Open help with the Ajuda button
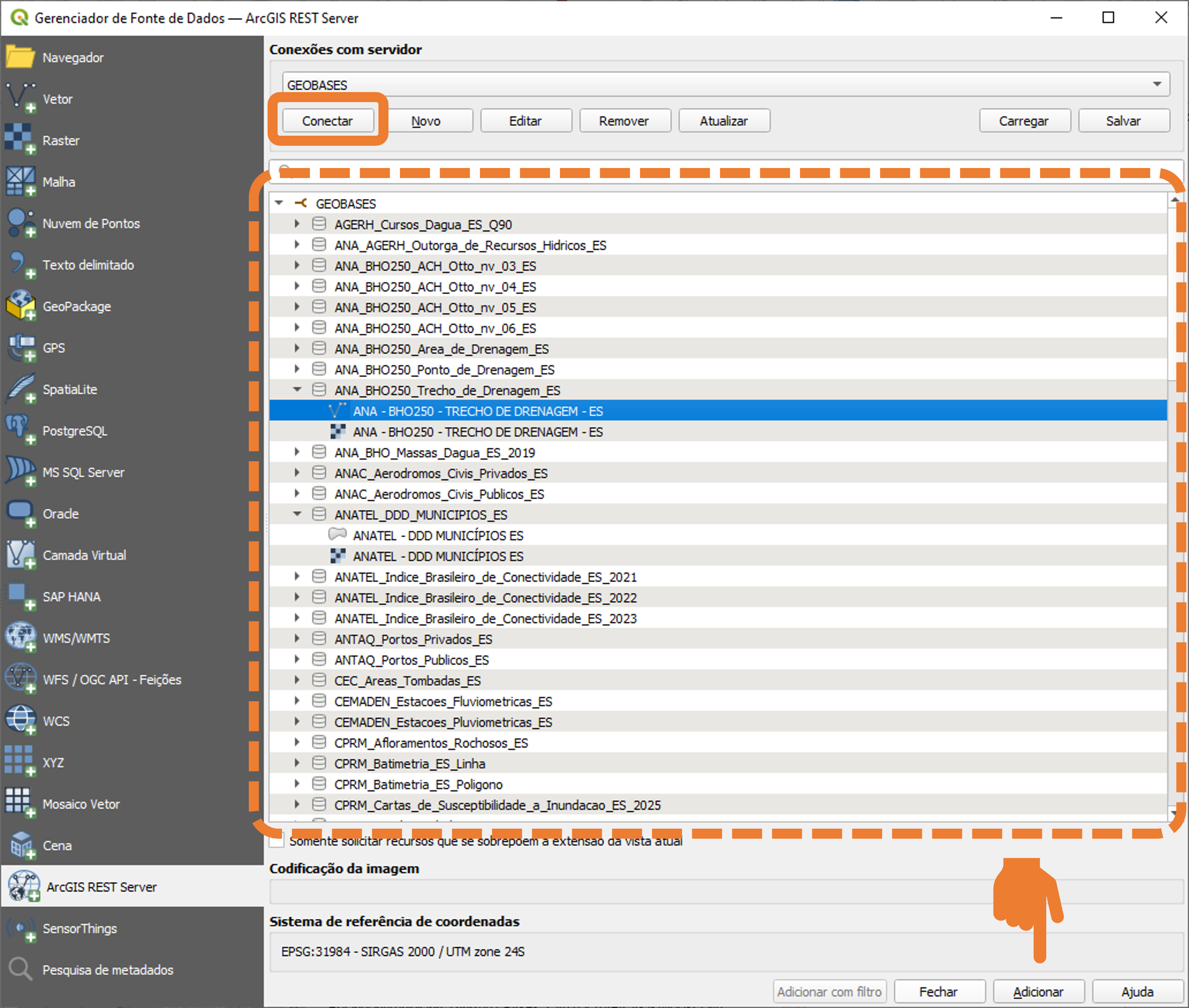 click(x=1137, y=991)
